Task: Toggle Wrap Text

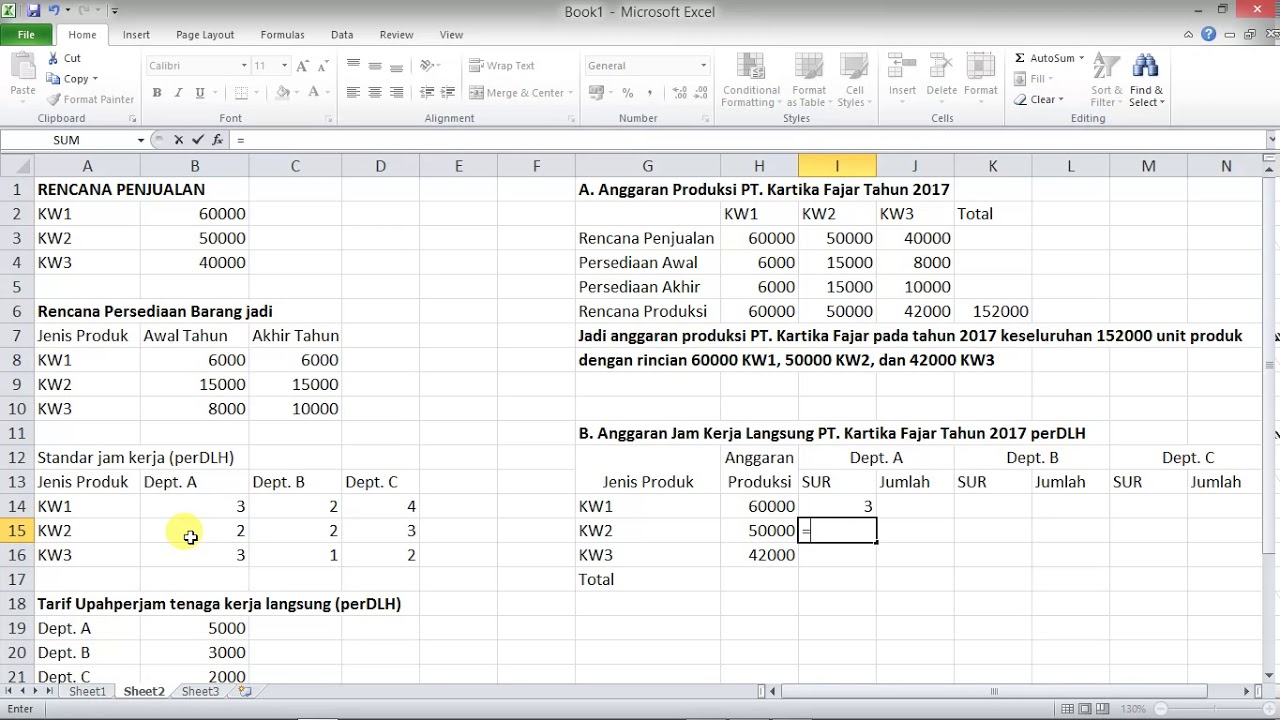Action: pyautogui.click(x=502, y=66)
